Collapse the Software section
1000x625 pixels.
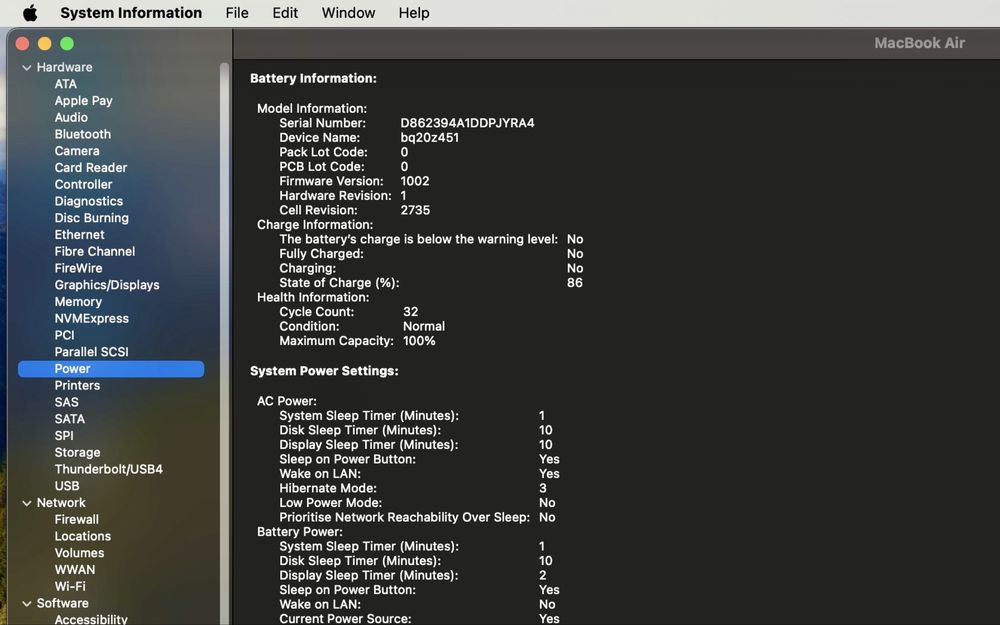point(27,604)
